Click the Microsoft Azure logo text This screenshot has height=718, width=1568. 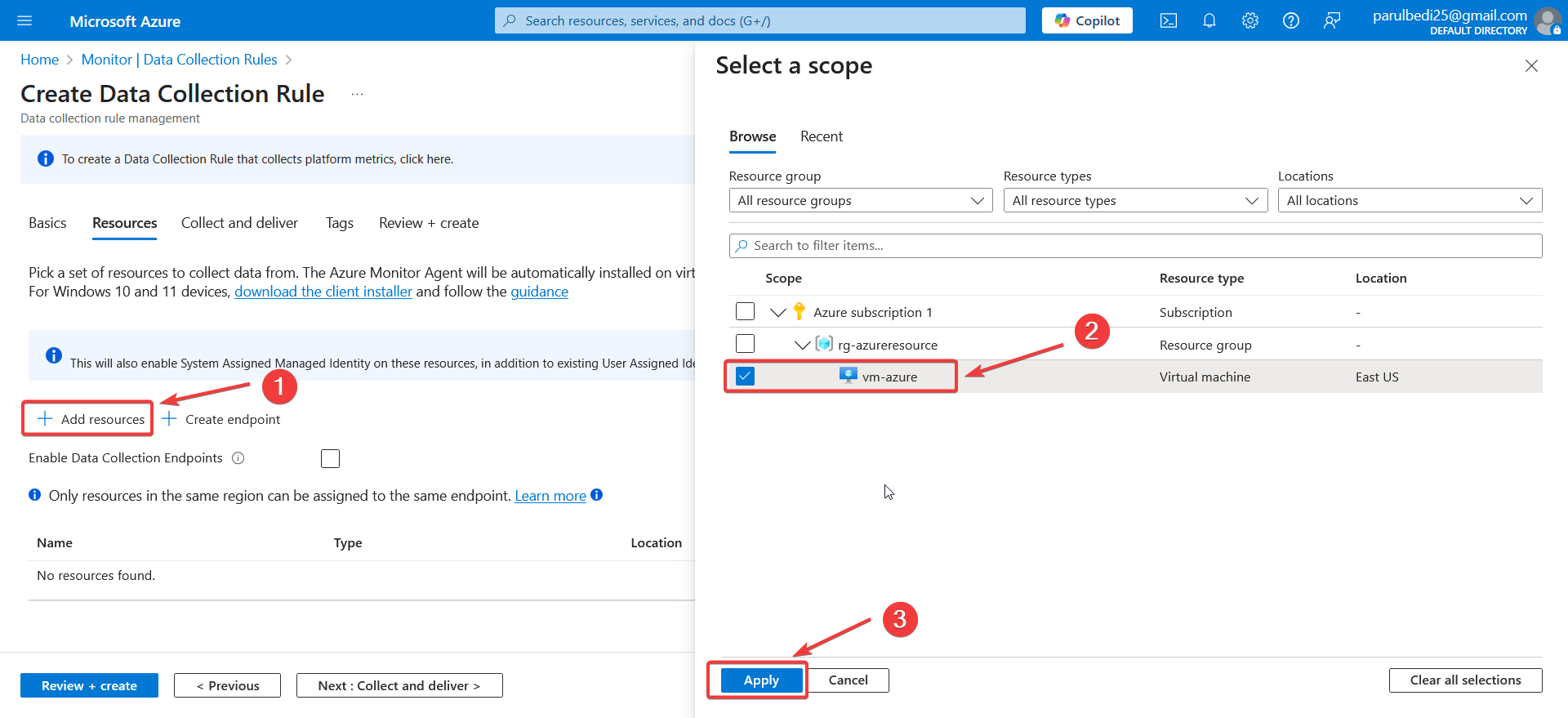125,21
